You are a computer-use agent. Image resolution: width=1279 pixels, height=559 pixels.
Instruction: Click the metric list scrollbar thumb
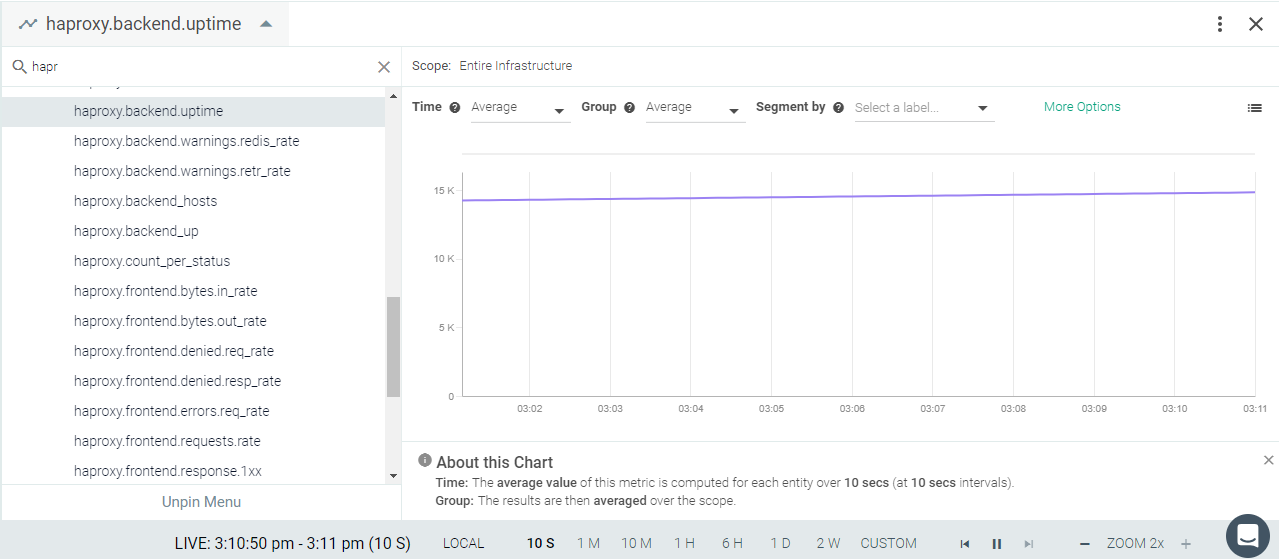393,346
